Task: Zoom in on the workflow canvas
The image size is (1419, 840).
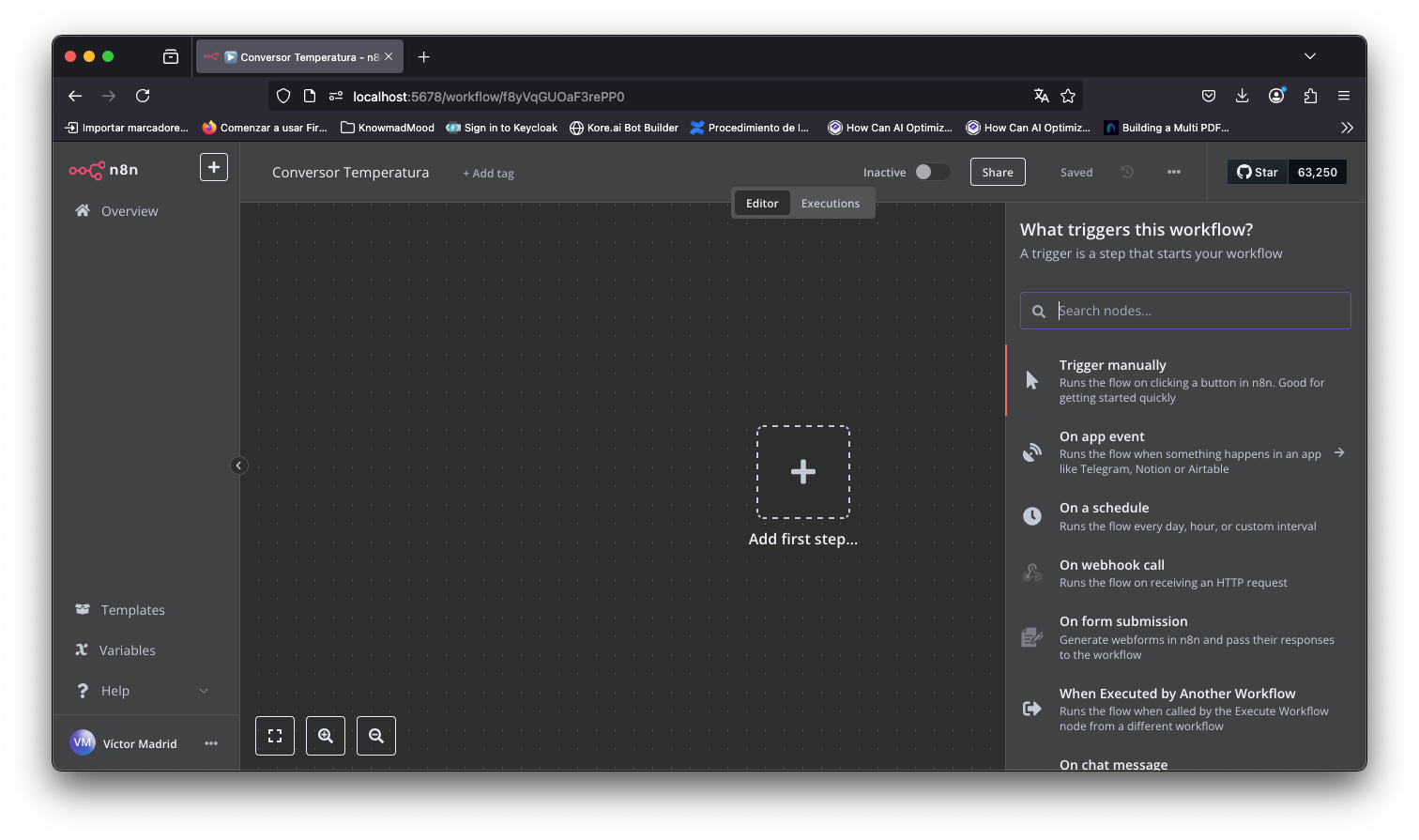Action: [326, 736]
